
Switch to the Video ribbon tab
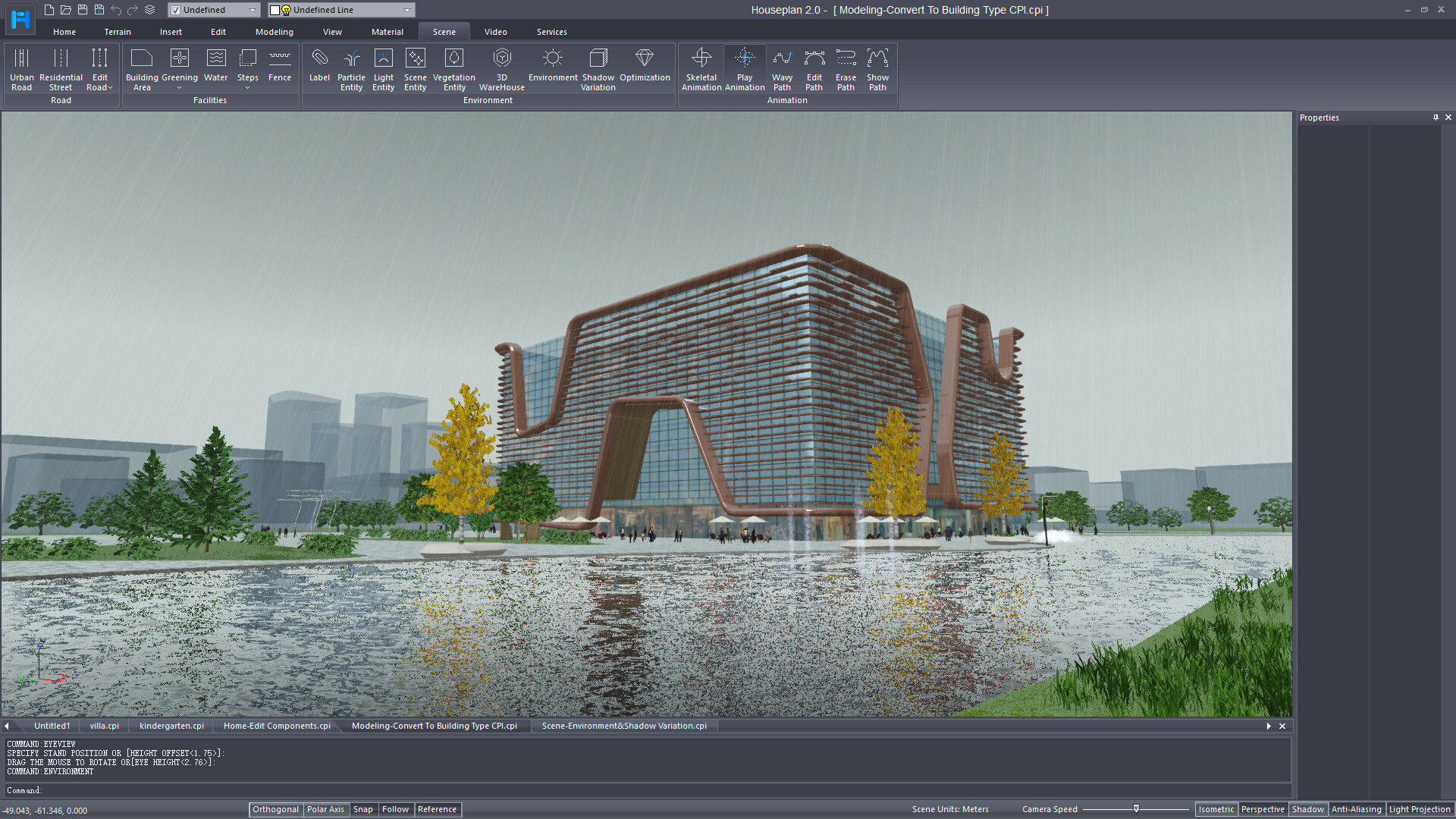495,32
